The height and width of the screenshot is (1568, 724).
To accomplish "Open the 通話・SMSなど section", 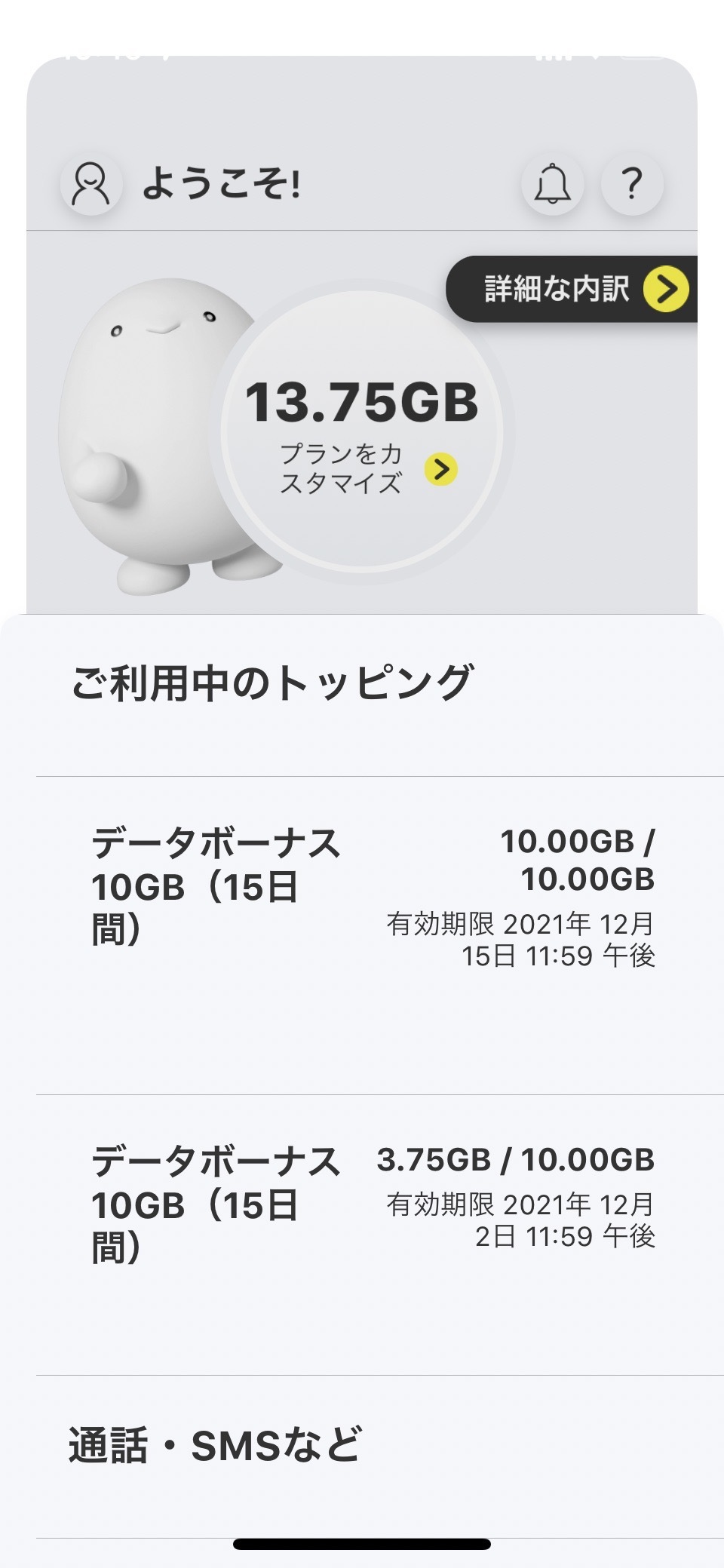I will [215, 1445].
